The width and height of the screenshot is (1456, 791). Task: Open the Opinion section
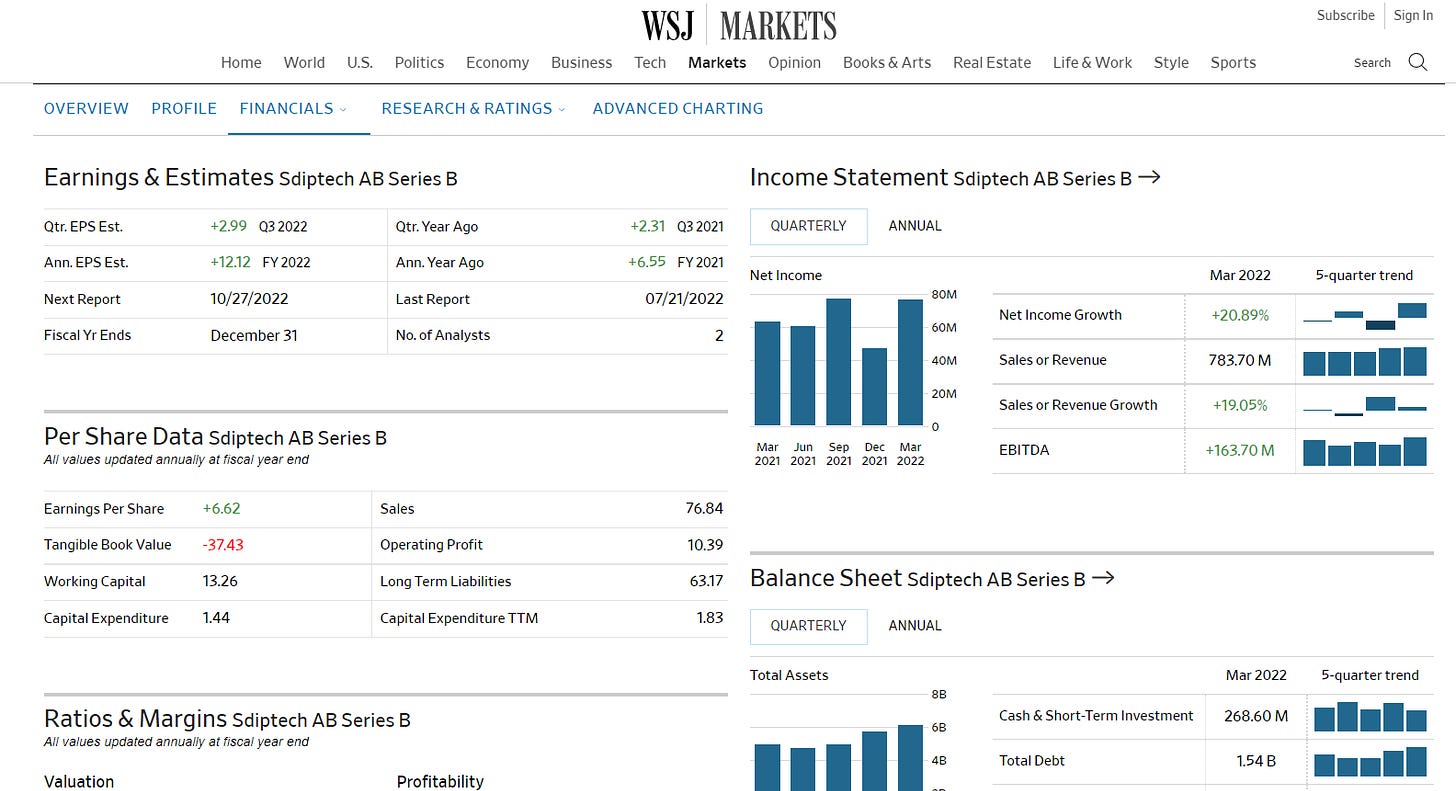(x=794, y=62)
